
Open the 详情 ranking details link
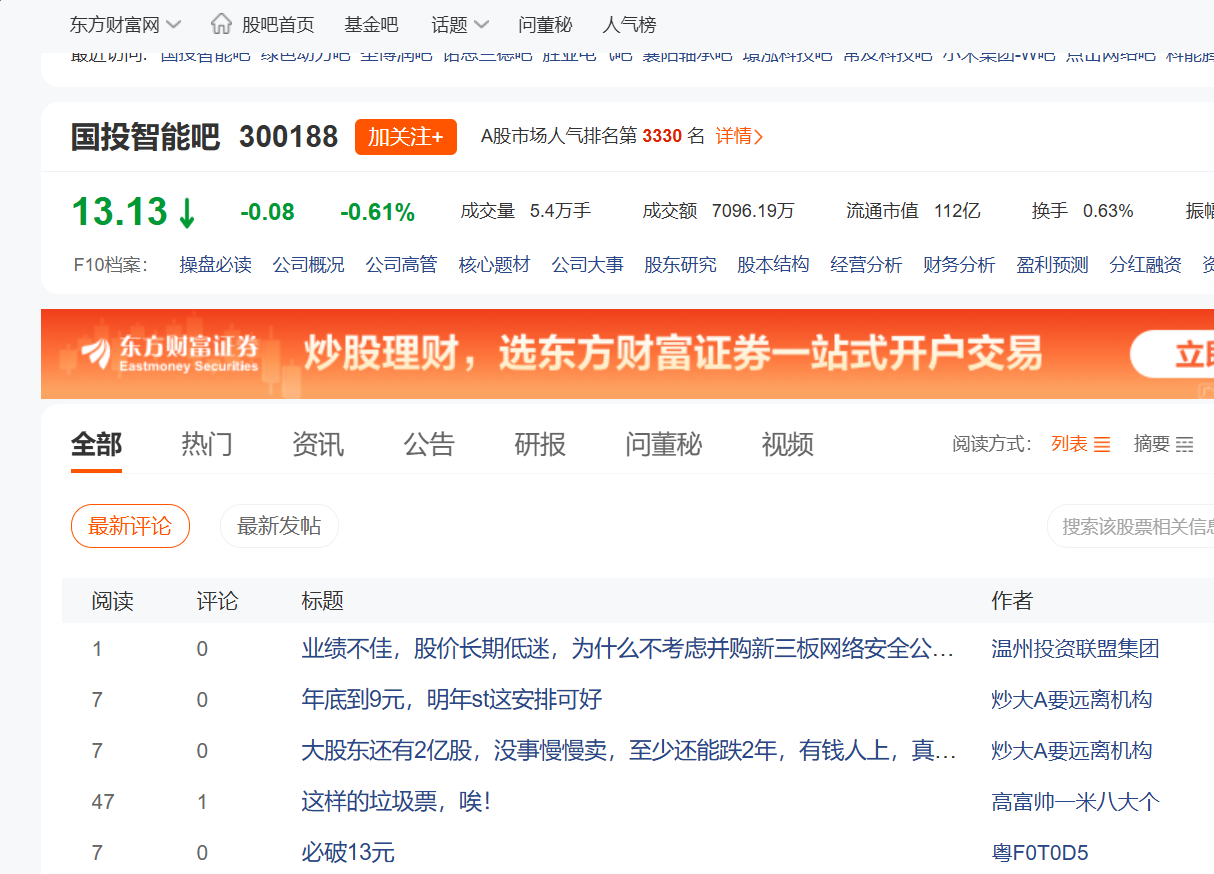(x=739, y=136)
